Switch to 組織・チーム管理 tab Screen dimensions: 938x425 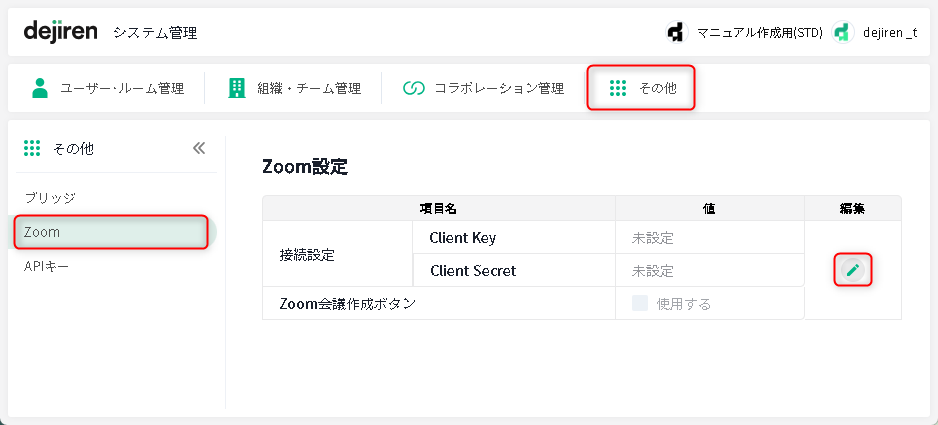(309, 88)
